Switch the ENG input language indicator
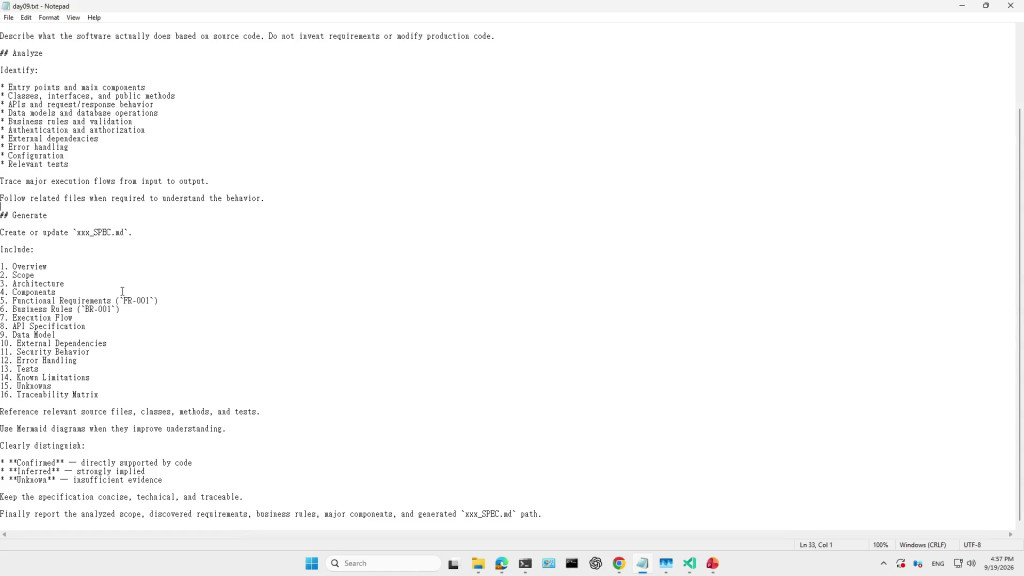The height and width of the screenshot is (576, 1024). point(938,564)
